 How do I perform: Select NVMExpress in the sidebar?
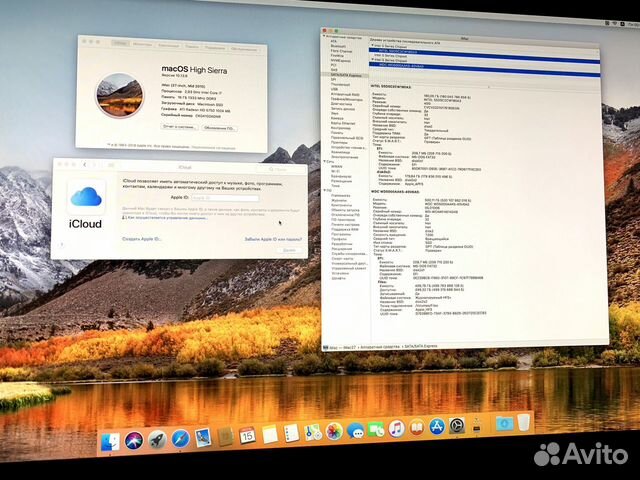click(340, 60)
